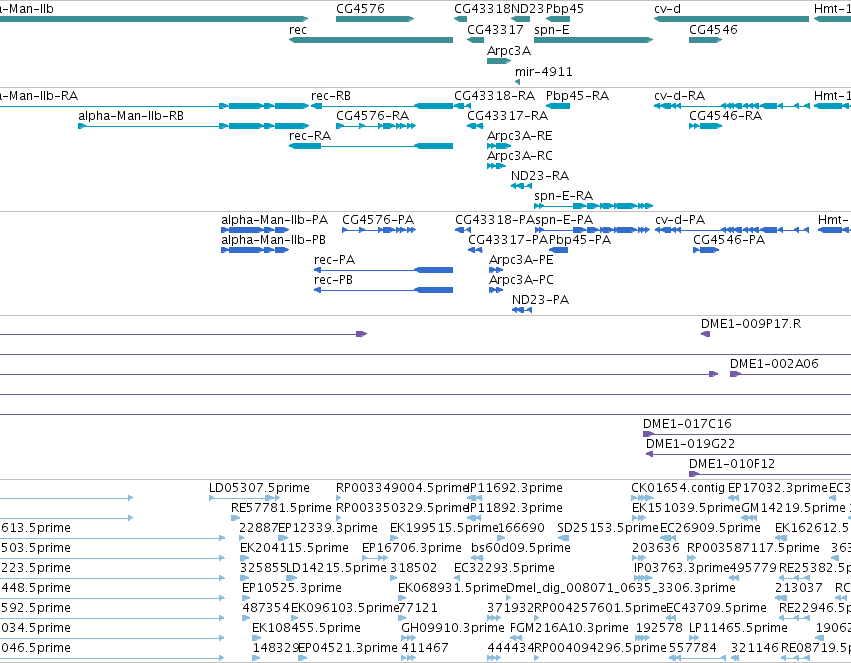Select the 557784 EST label
Screen dimensions: 851x663
click(693, 649)
